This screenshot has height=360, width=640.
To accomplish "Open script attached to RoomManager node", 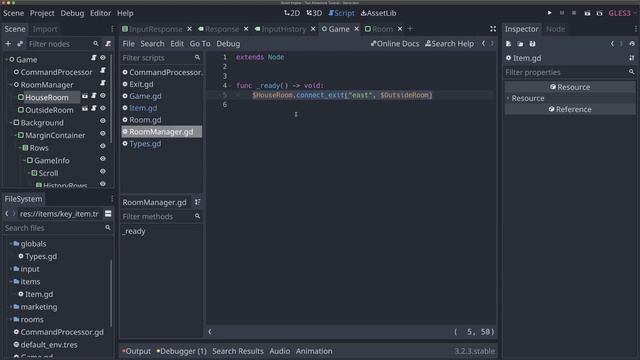I will [x=103, y=83].
